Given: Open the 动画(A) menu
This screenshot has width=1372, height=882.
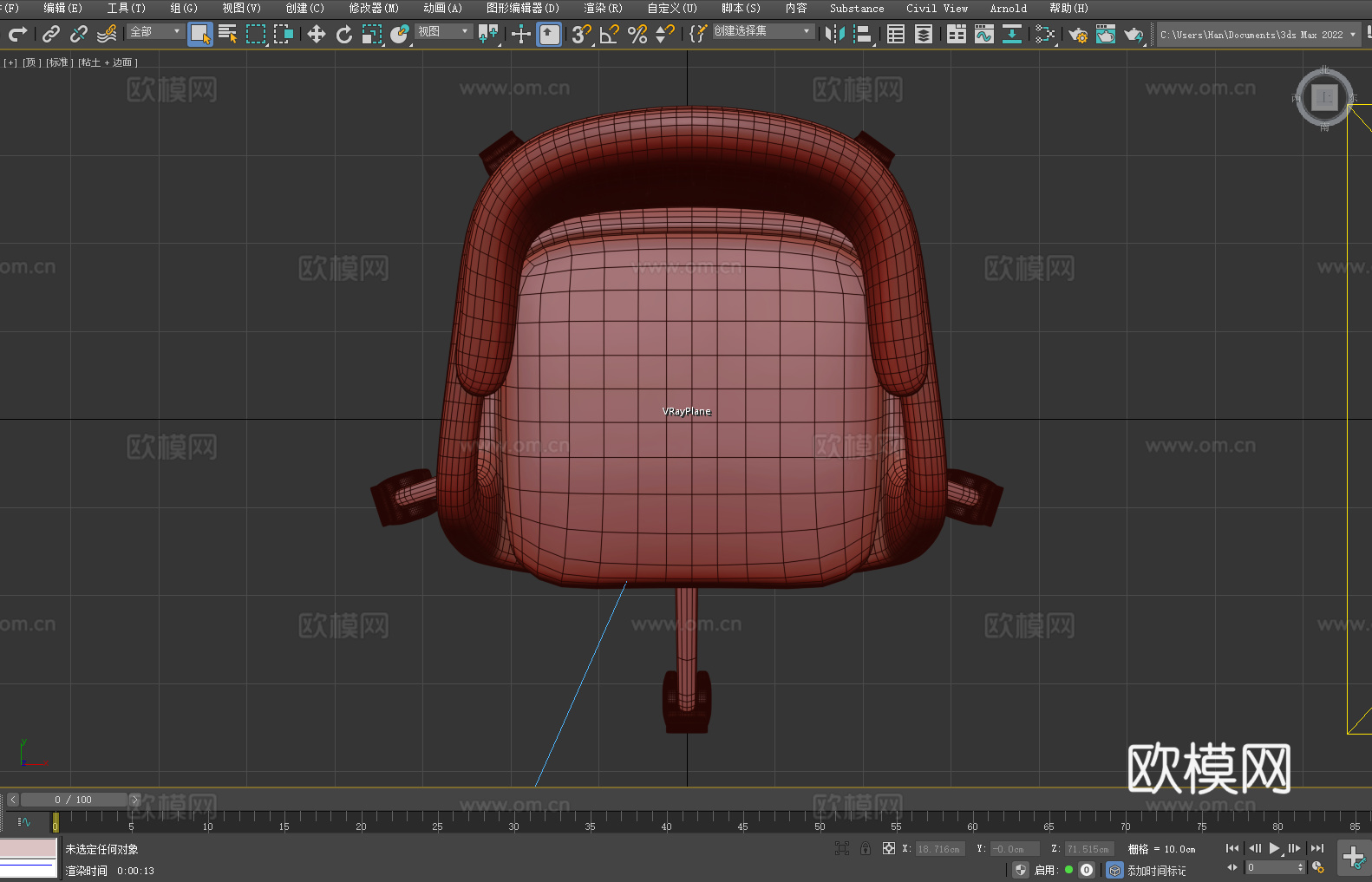Looking at the screenshot, I should [x=442, y=8].
